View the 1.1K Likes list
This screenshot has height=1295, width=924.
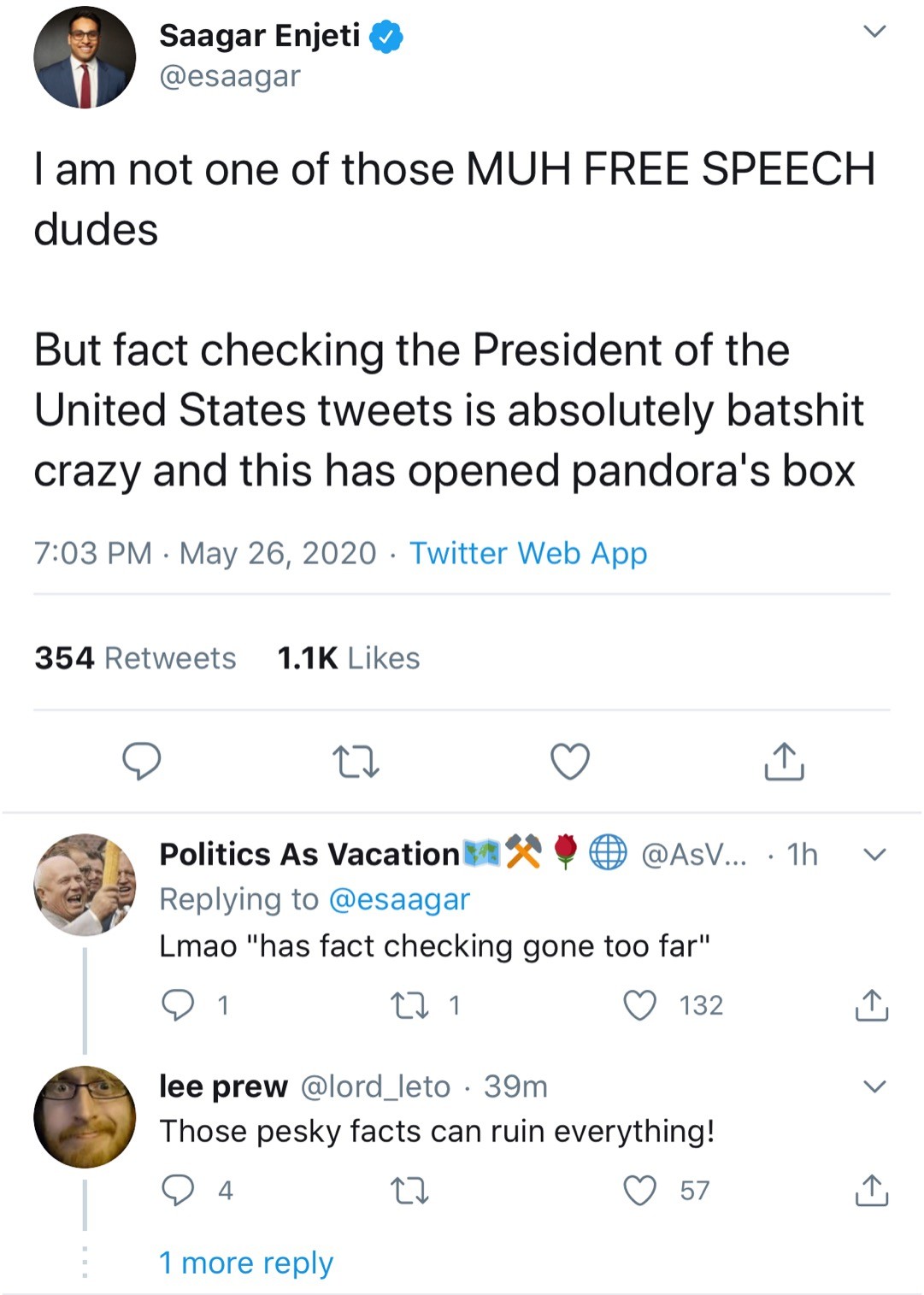click(349, 658)
